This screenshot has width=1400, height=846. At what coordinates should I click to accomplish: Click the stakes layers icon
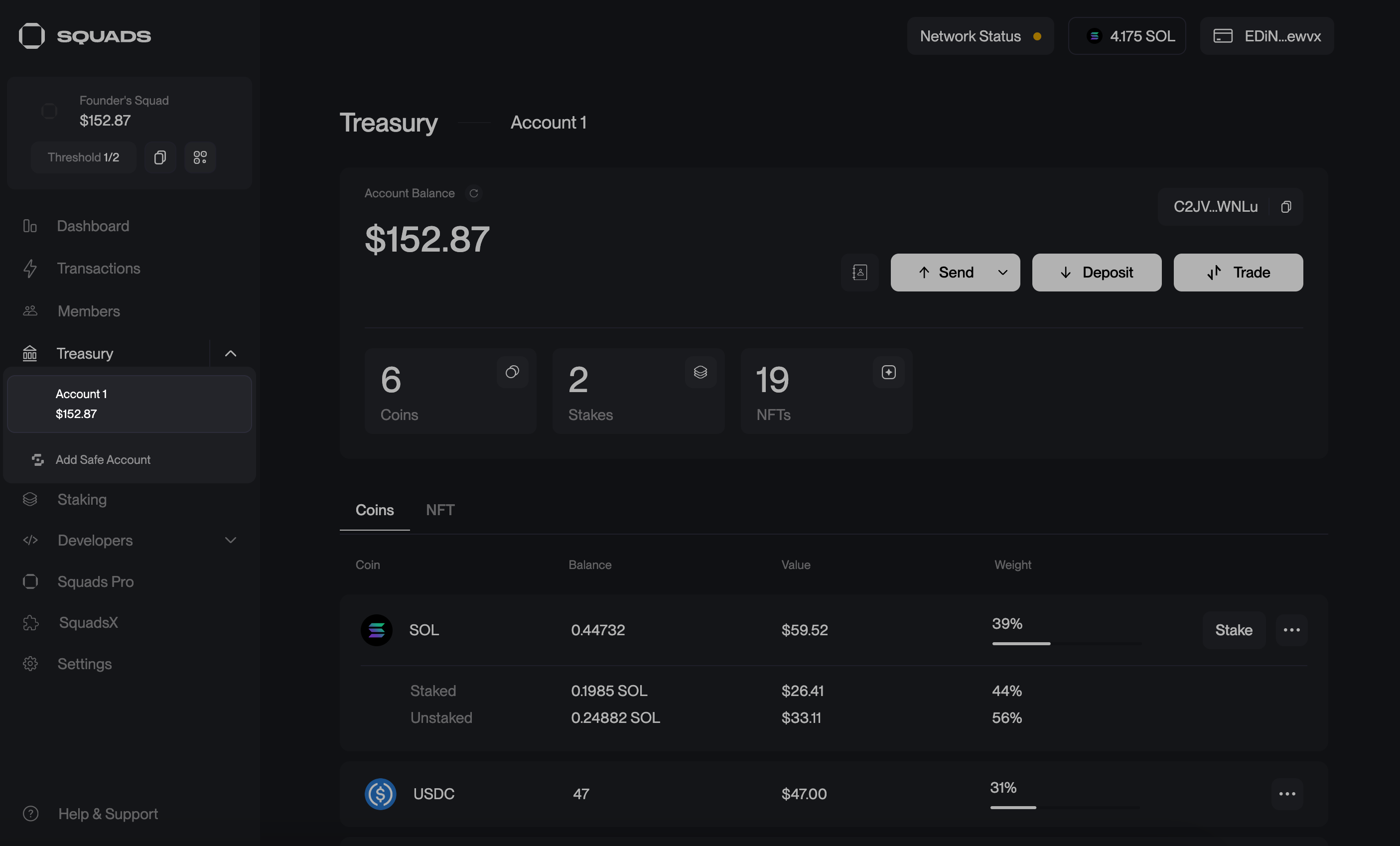[700, 372]
